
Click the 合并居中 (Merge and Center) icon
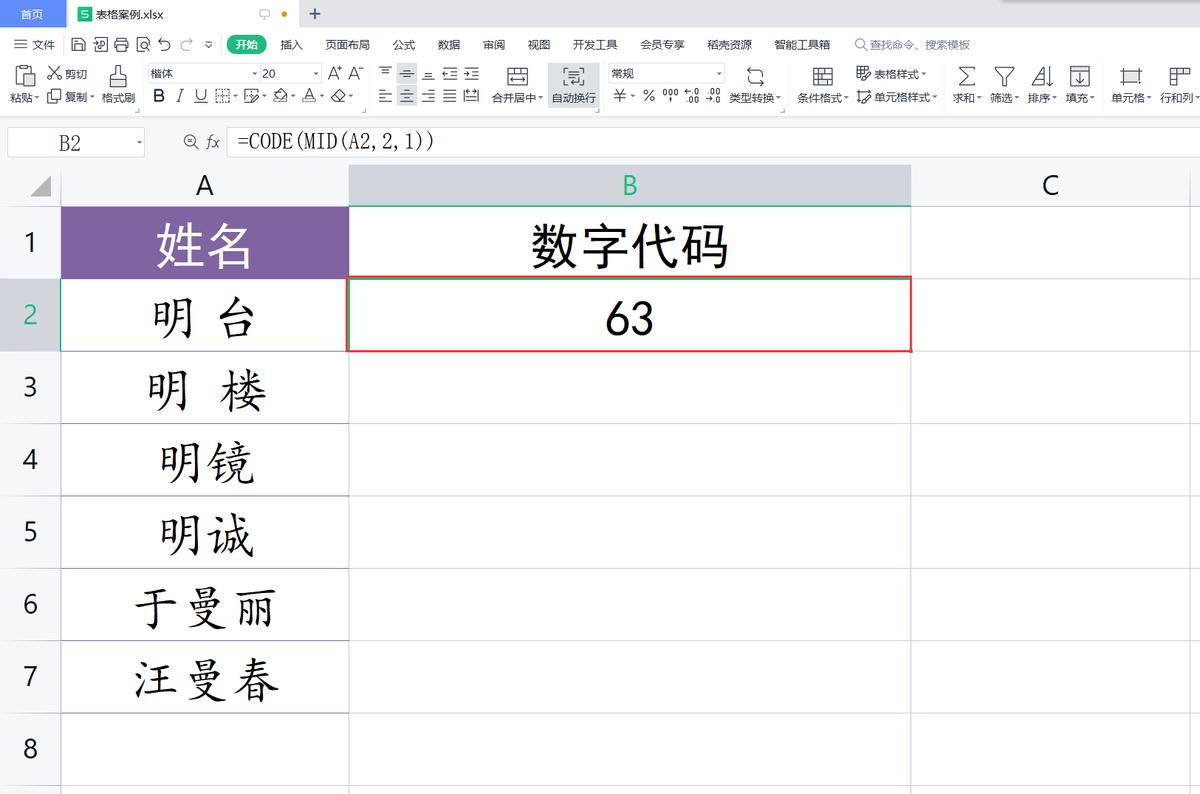tap(517, 75)
